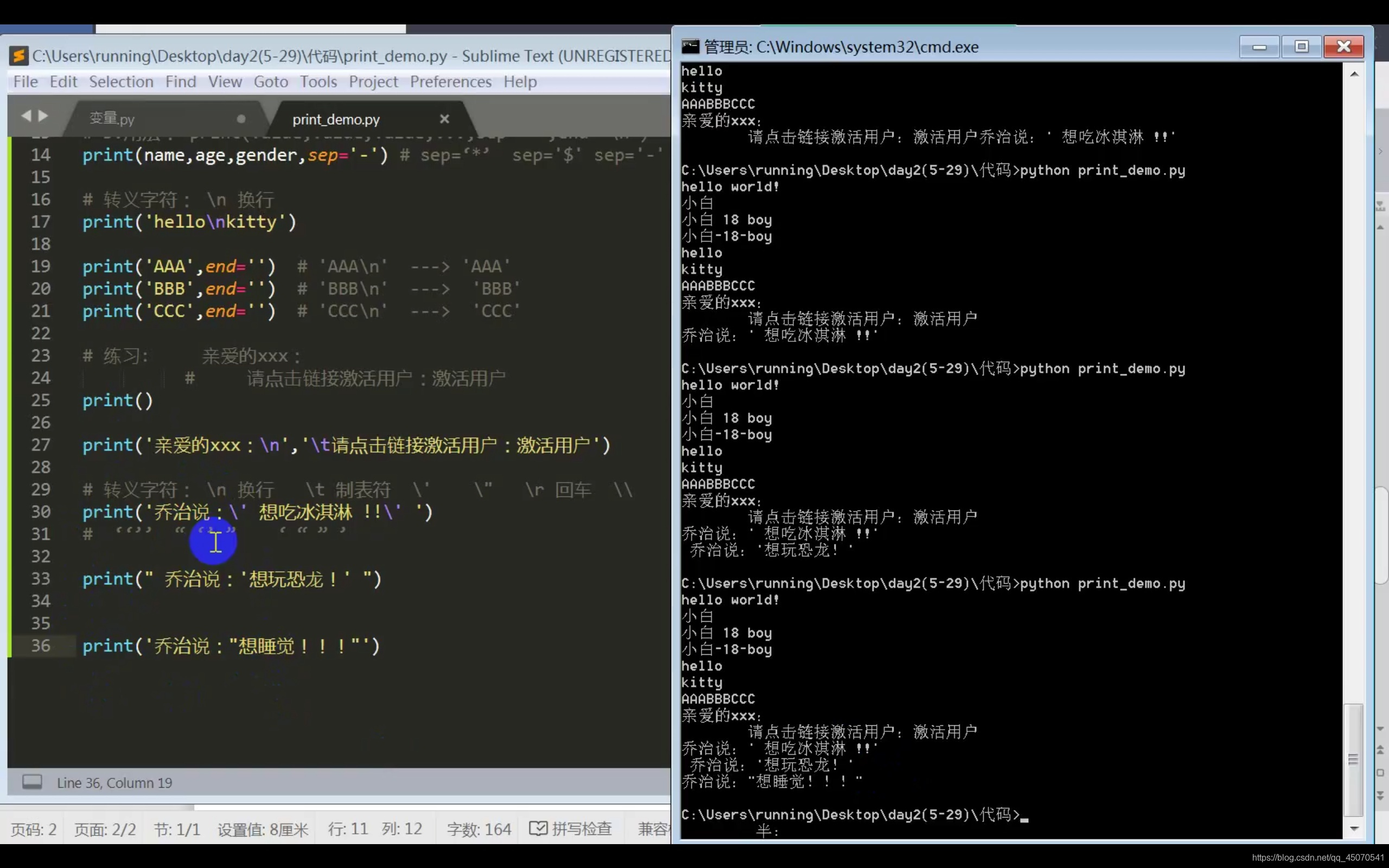
Task: Click Word's previous page double-up arrow
Action: [x=1380, y=750]
